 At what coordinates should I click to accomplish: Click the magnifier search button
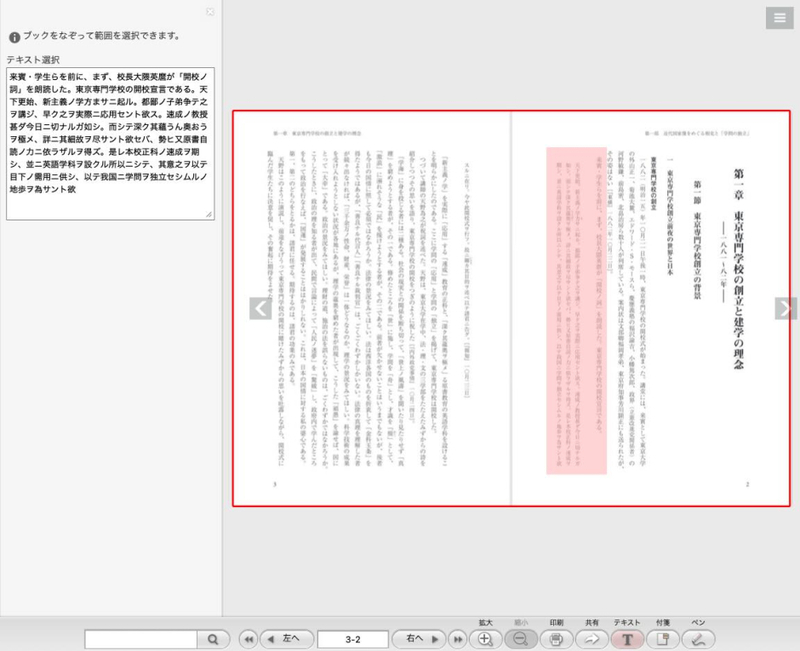tap(213, 638)
